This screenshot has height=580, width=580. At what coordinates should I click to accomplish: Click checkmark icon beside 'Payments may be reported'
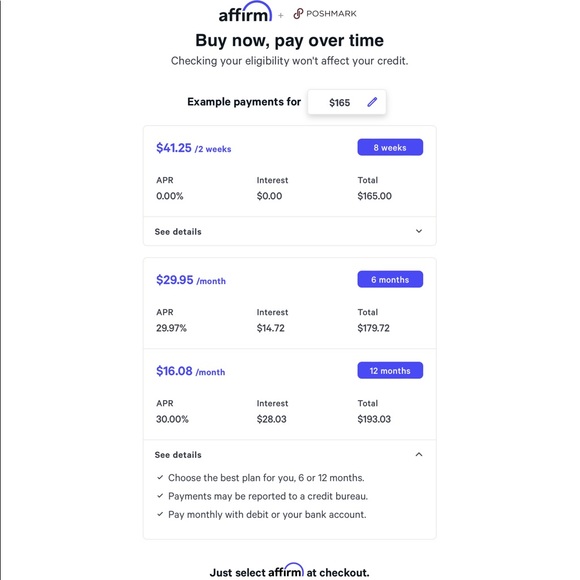tap(160, 496)
